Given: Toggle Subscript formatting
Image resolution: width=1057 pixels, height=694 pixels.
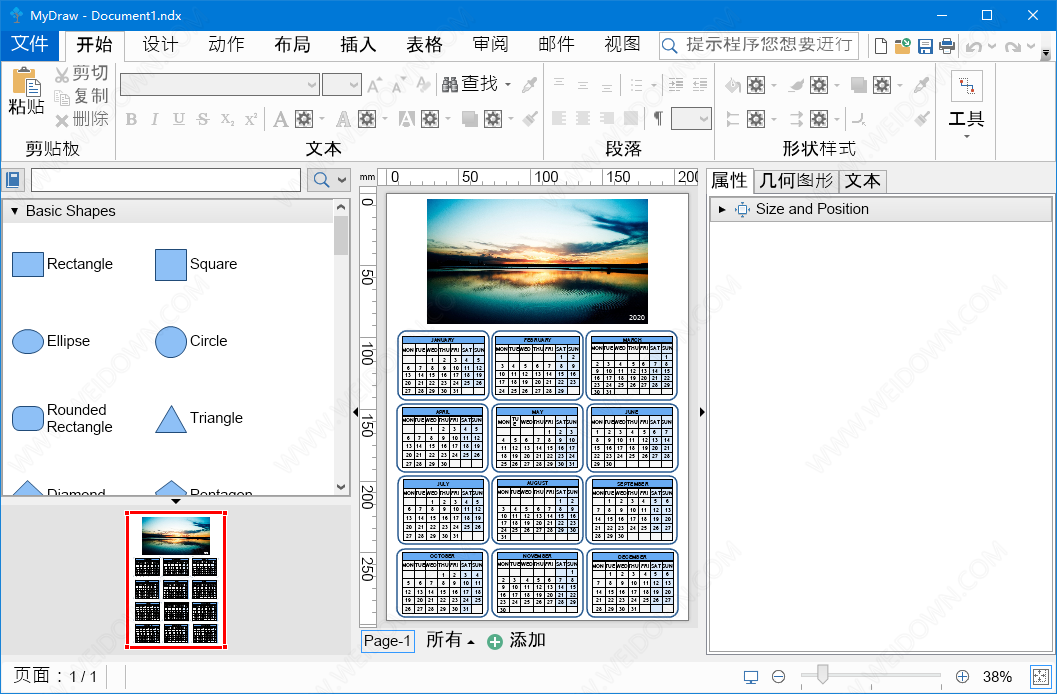Looking at the screenshot, I should [x=227, y=119].
